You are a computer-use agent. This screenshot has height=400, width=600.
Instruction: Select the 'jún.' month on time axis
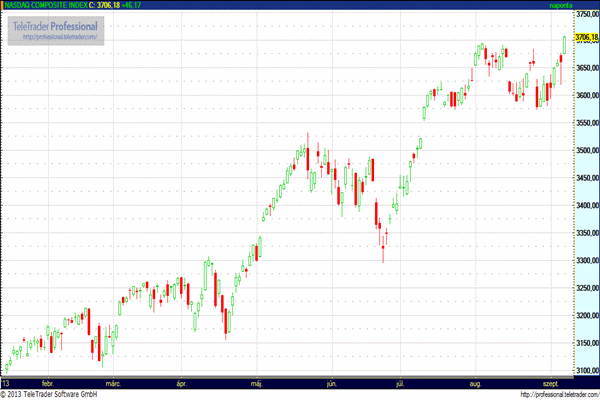pyautogui.click(x=331, y=382)
